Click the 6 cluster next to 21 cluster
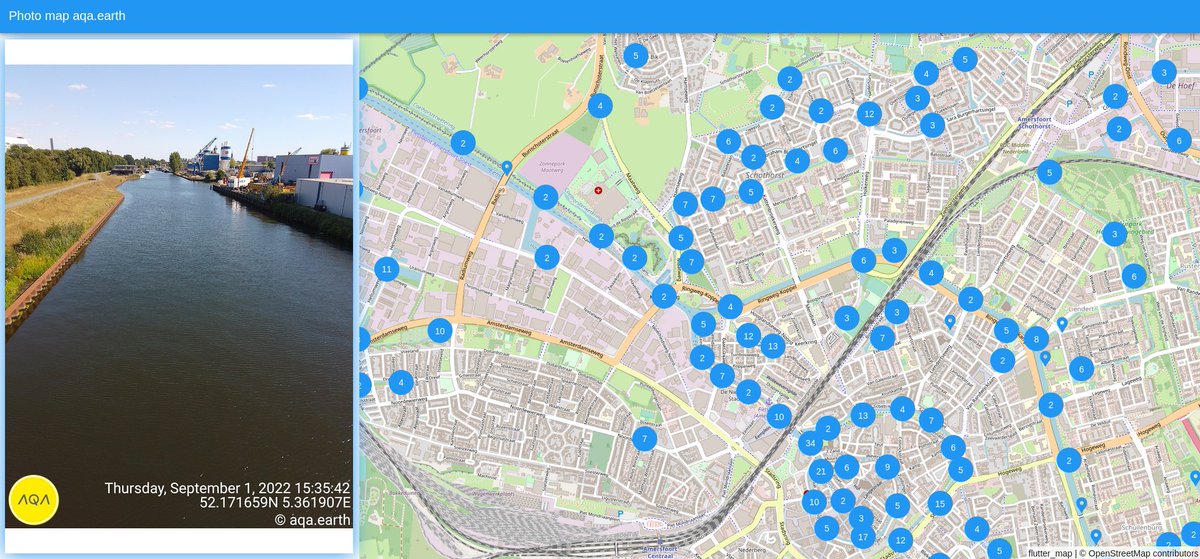The height and width of the screenshot is (559, 1200). (846, 466)
